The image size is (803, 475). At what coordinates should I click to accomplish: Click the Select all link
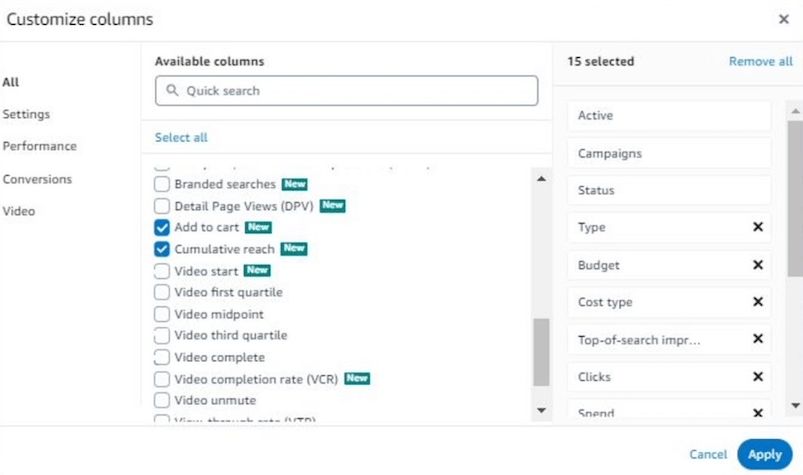point(181,137)
